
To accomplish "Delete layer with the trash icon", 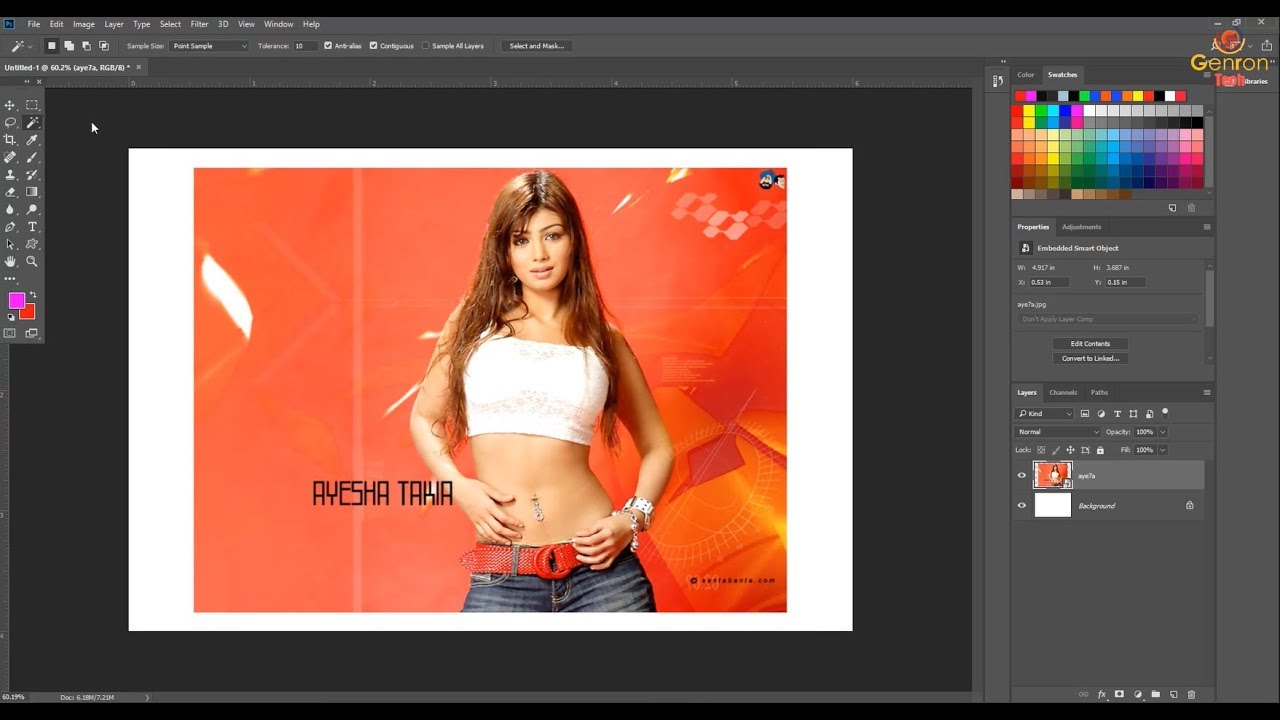I will click(x=1191, y=694).
